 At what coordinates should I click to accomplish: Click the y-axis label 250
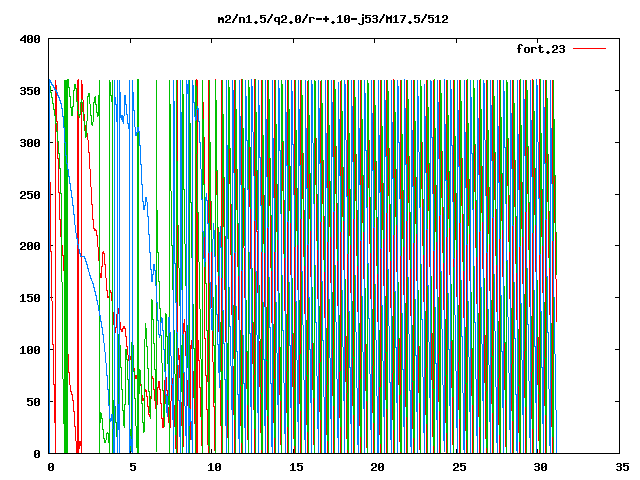pos(30,195)
